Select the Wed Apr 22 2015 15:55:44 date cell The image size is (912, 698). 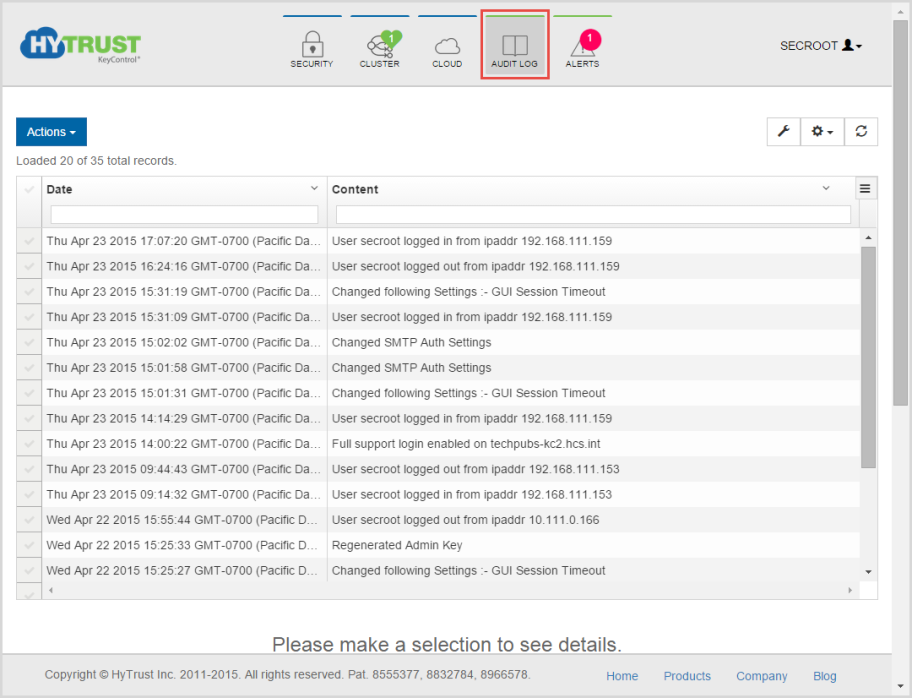pos(184,520)
